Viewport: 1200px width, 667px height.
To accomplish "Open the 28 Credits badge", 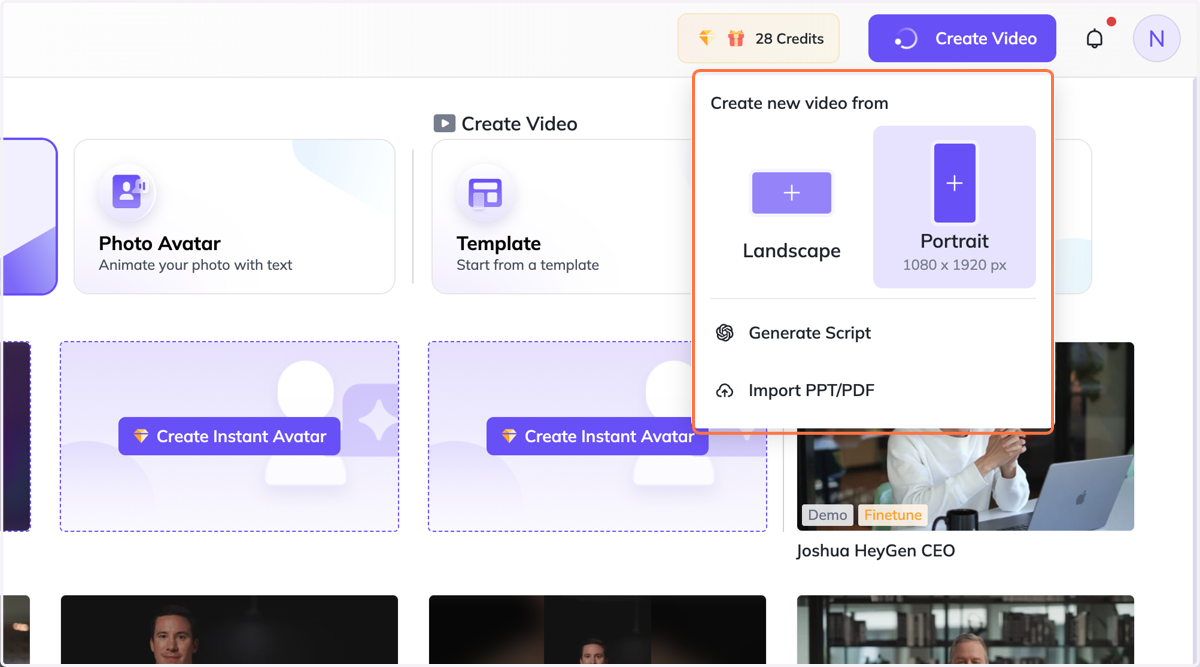I will [x=759, y=39].
